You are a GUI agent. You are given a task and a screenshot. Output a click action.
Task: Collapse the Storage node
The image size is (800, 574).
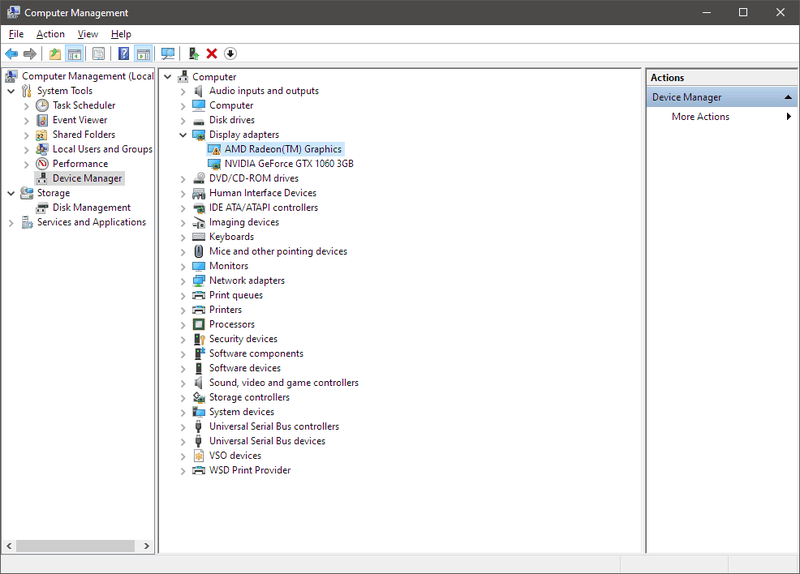click(11, 193)
